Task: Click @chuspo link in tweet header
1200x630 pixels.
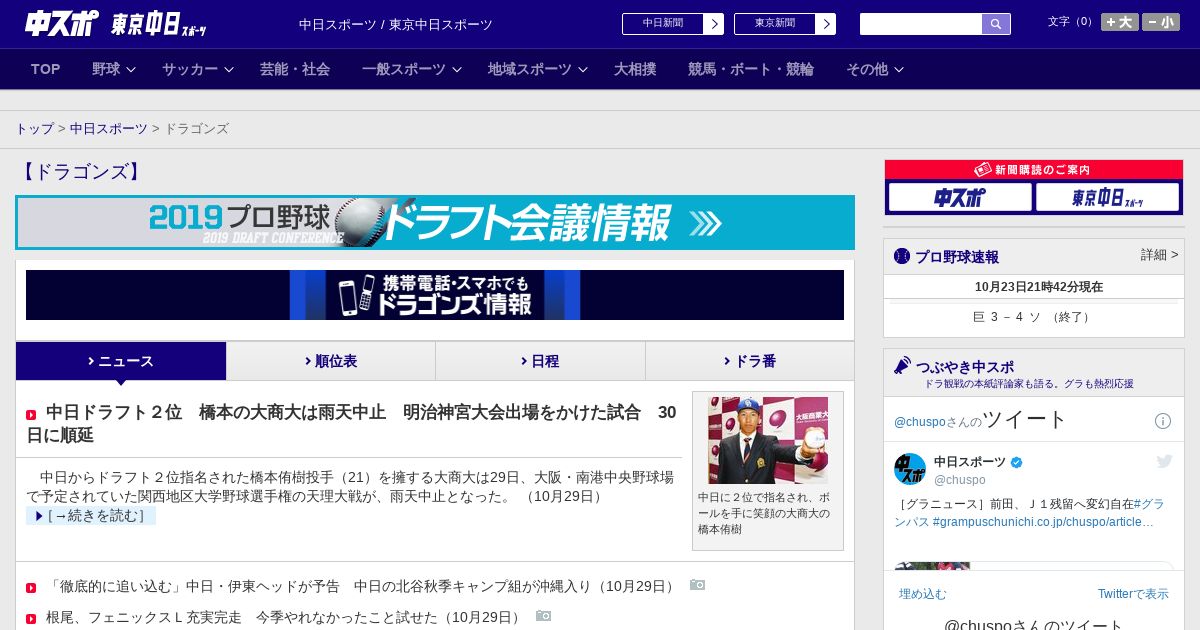Action: click(x=919, y=422)
